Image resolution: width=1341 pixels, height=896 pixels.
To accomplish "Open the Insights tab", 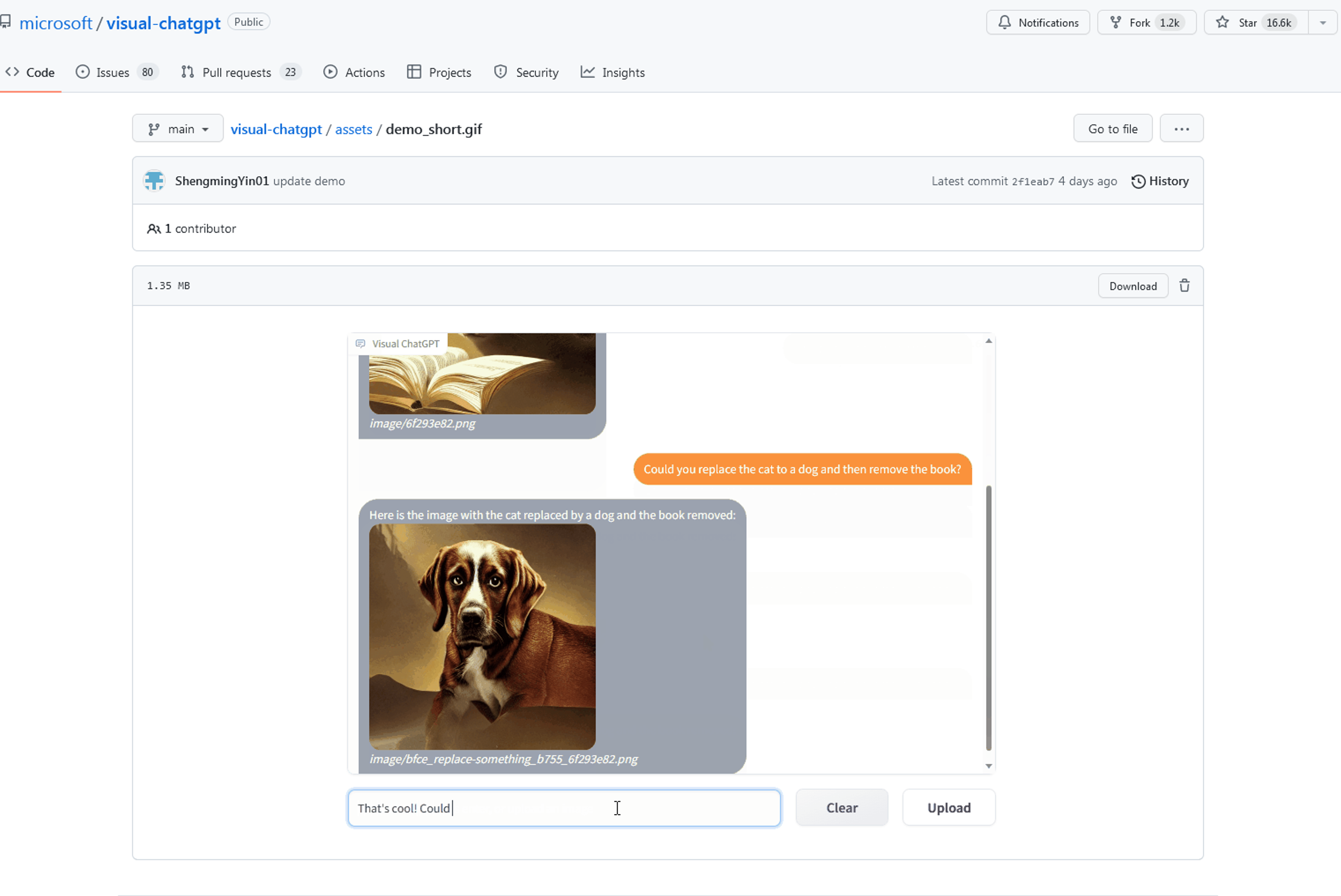I will (x=613, y=73).
